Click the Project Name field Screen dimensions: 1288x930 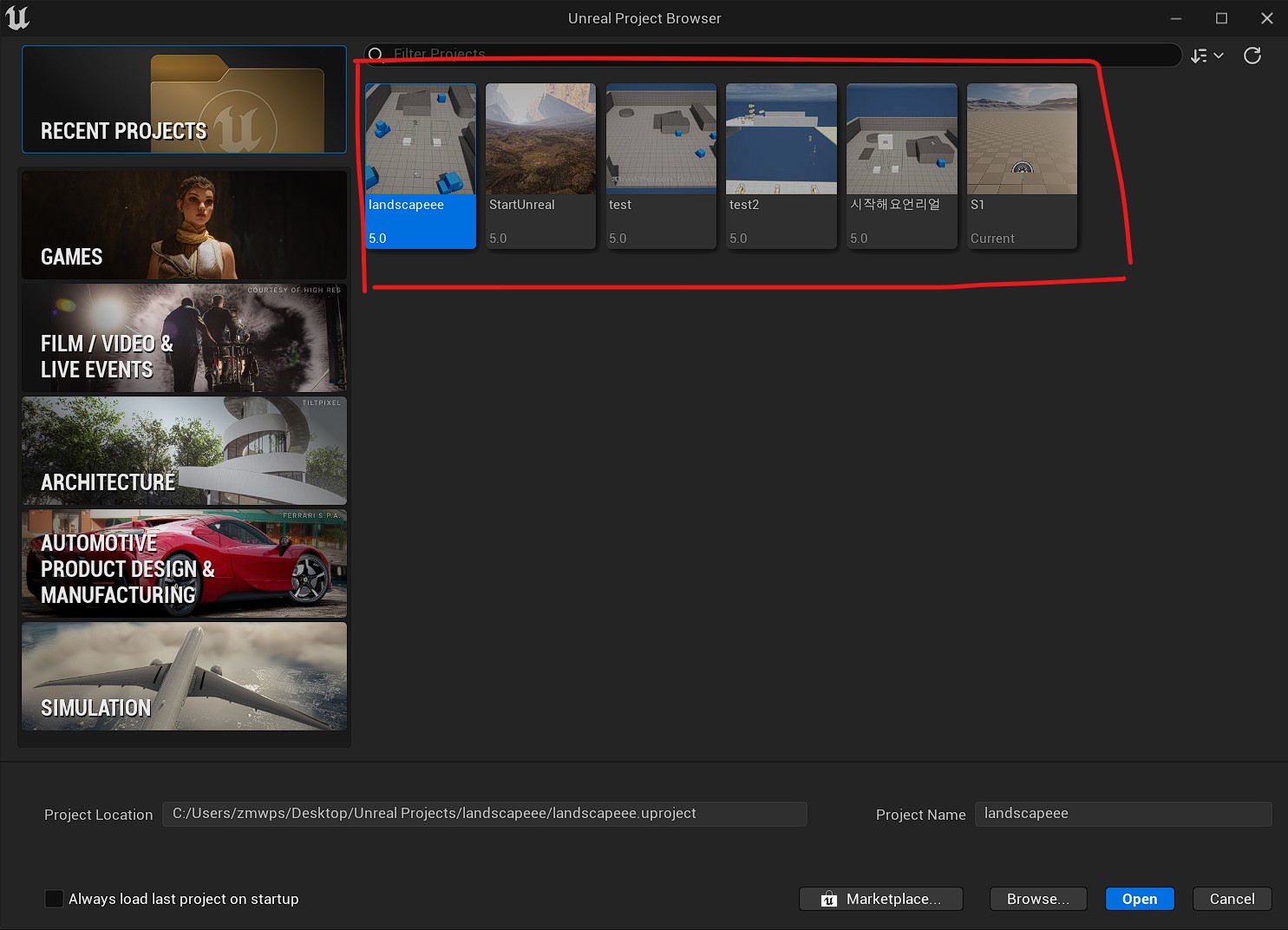click(1123, 814)
